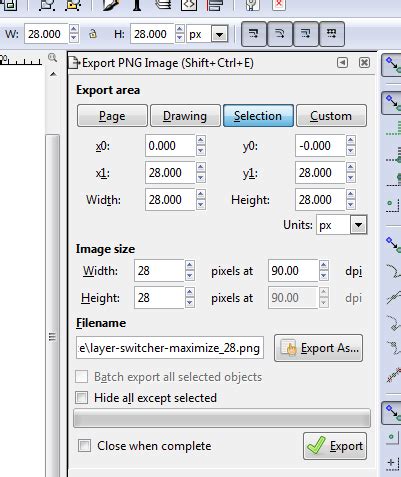
Task: Select the Drawing export area
Action: point(185,116)
